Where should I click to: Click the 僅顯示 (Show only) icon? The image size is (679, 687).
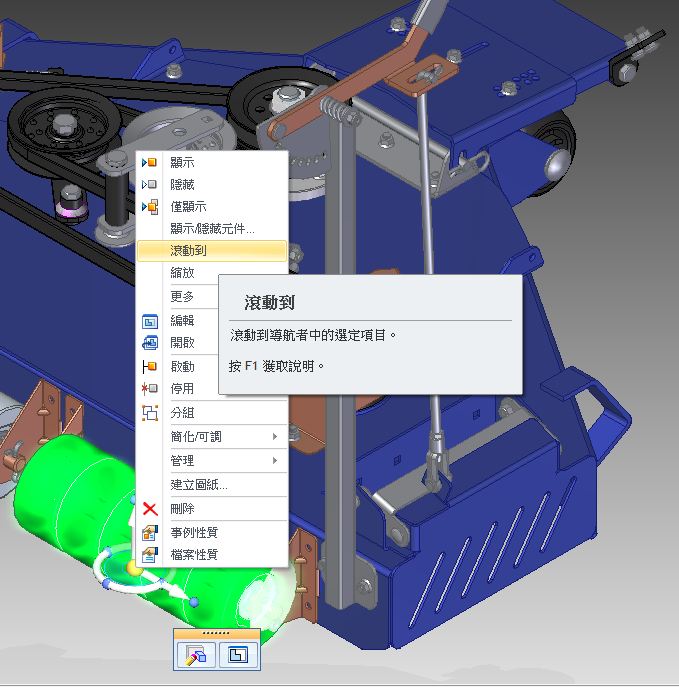coord(150,206)
